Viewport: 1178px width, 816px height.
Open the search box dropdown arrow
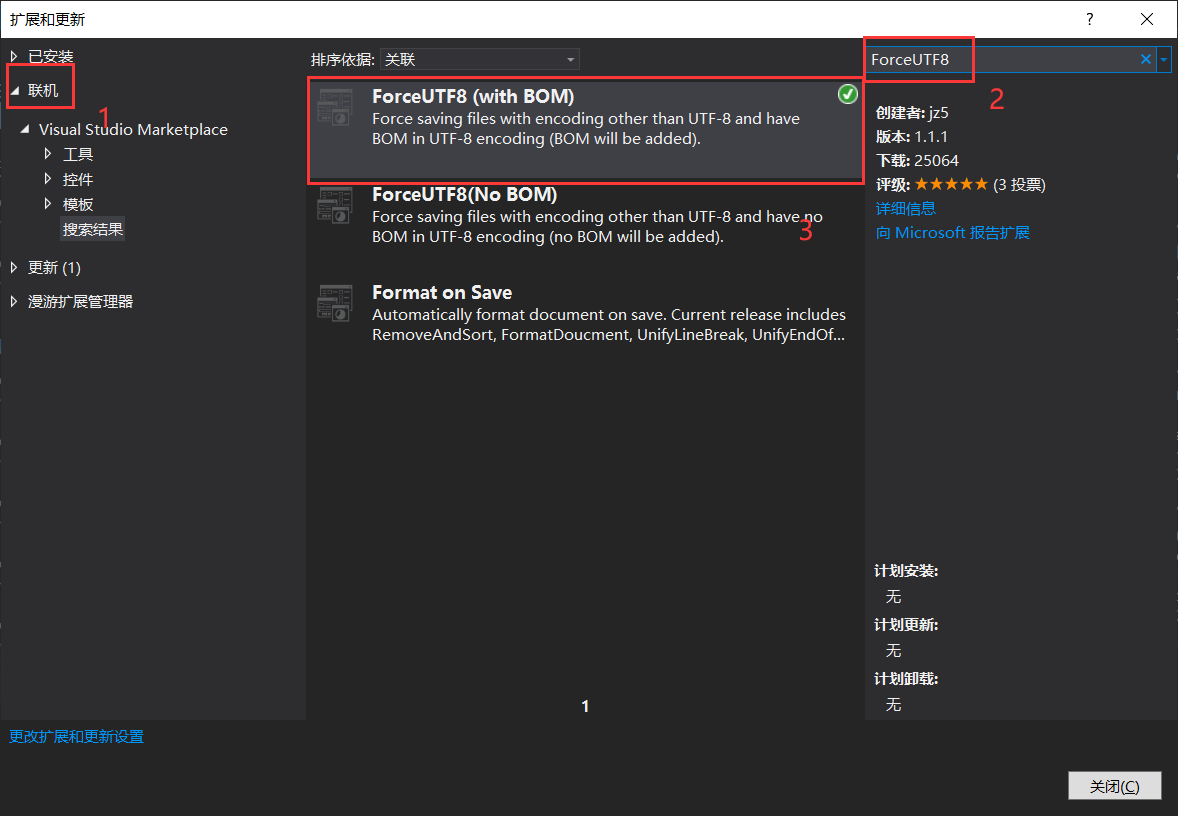point(1164,59)
